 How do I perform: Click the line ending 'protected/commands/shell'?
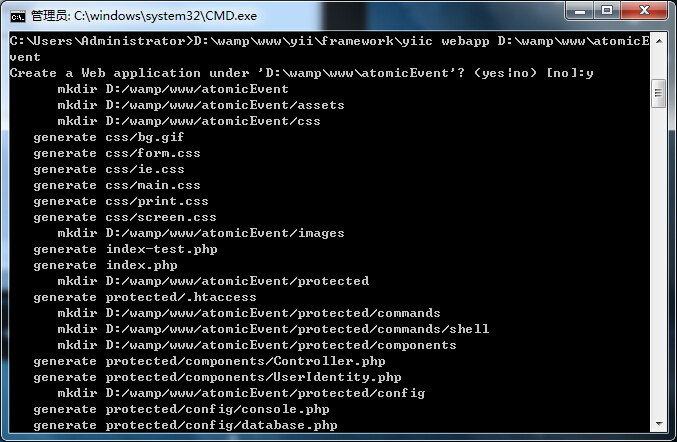273,329
